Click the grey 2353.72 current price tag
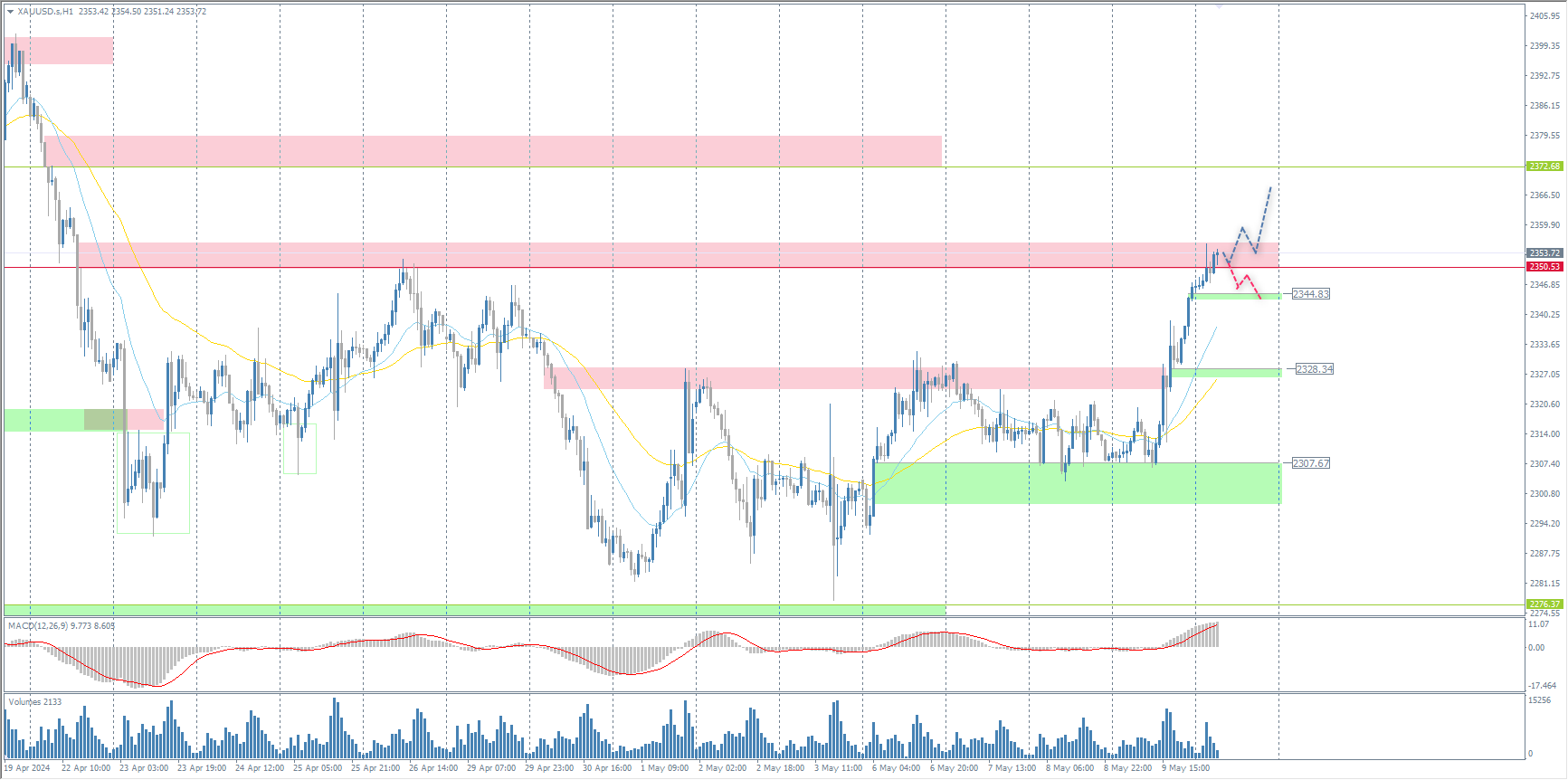Image resolution: width=1568 pixels, height=780 pixels. tap(1544, 253)
